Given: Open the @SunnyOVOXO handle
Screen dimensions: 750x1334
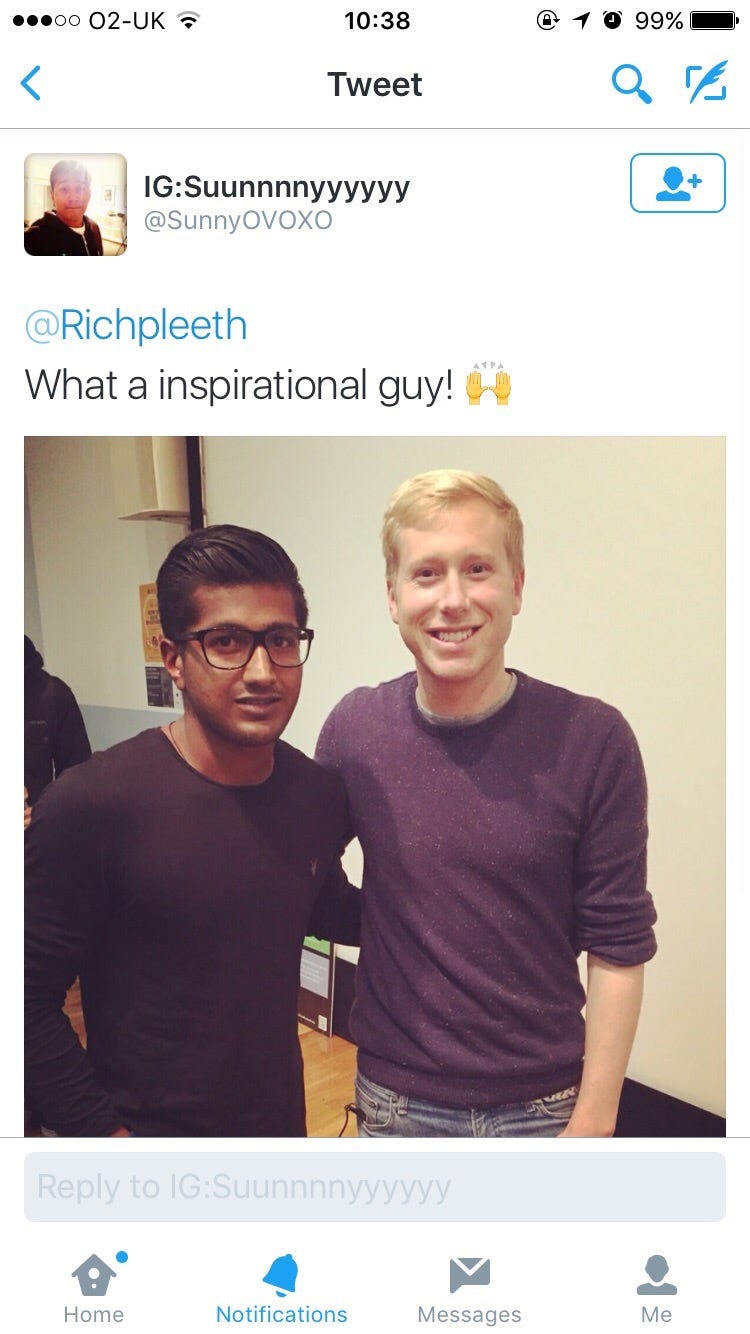Looking at the screenshot, I should point(238,221).
